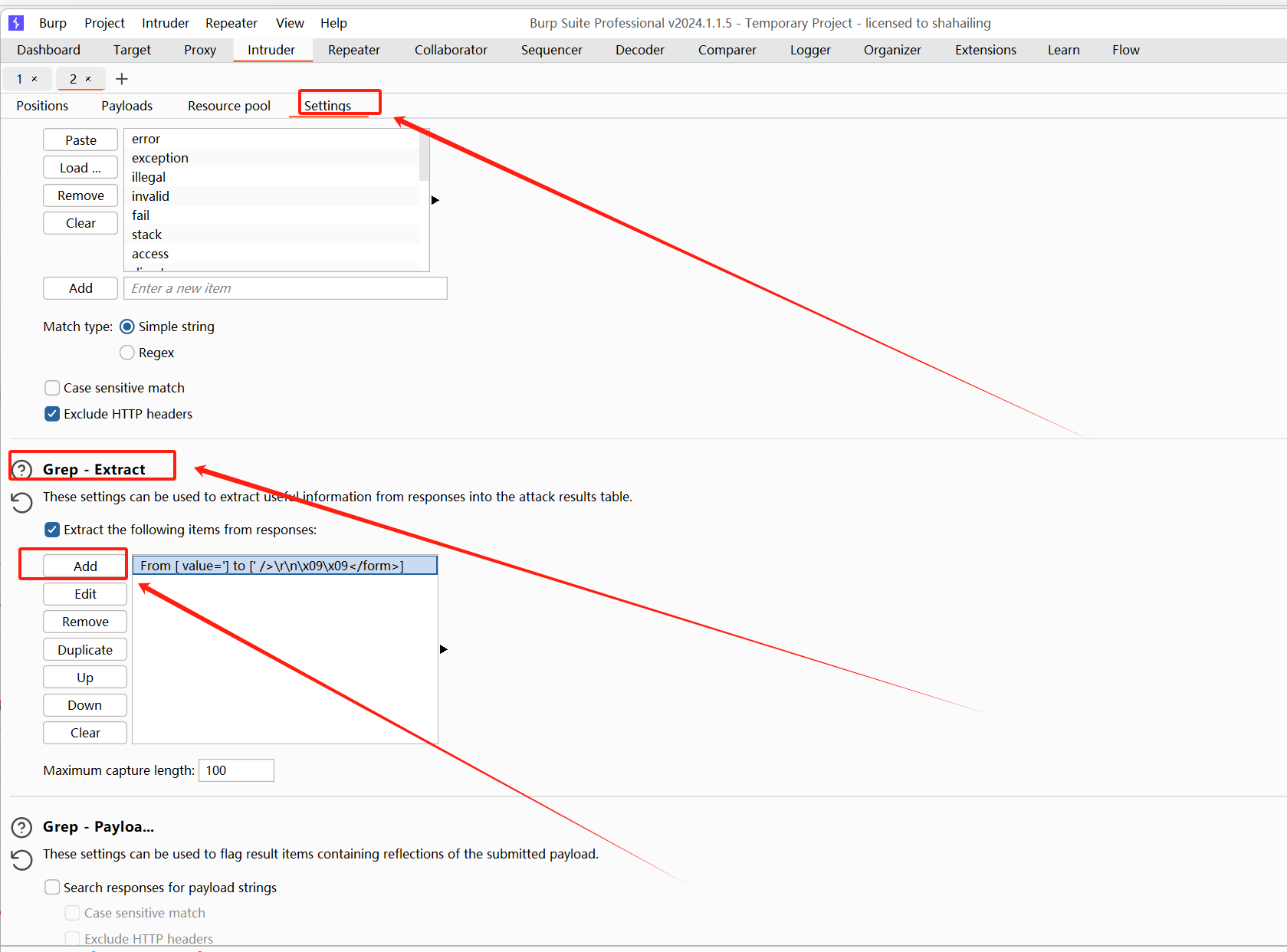Open the Extensions tab
Viewport: 1287px width, 952px height.
[986, 50]
